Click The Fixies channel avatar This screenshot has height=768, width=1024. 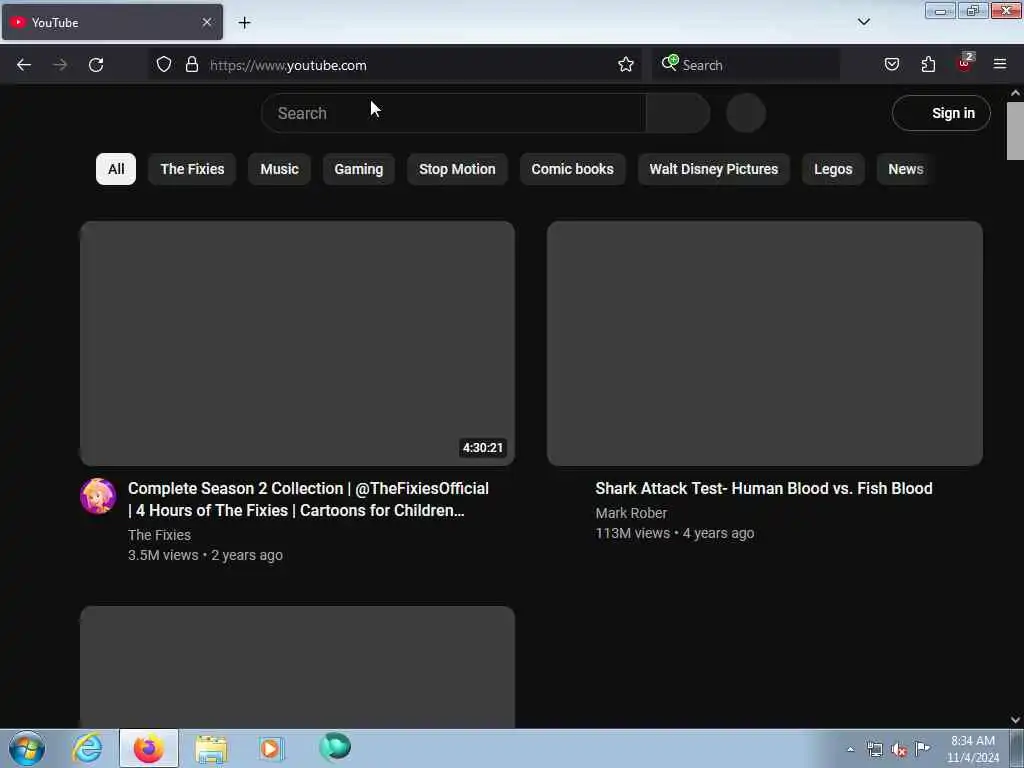[x=98, y=496]
